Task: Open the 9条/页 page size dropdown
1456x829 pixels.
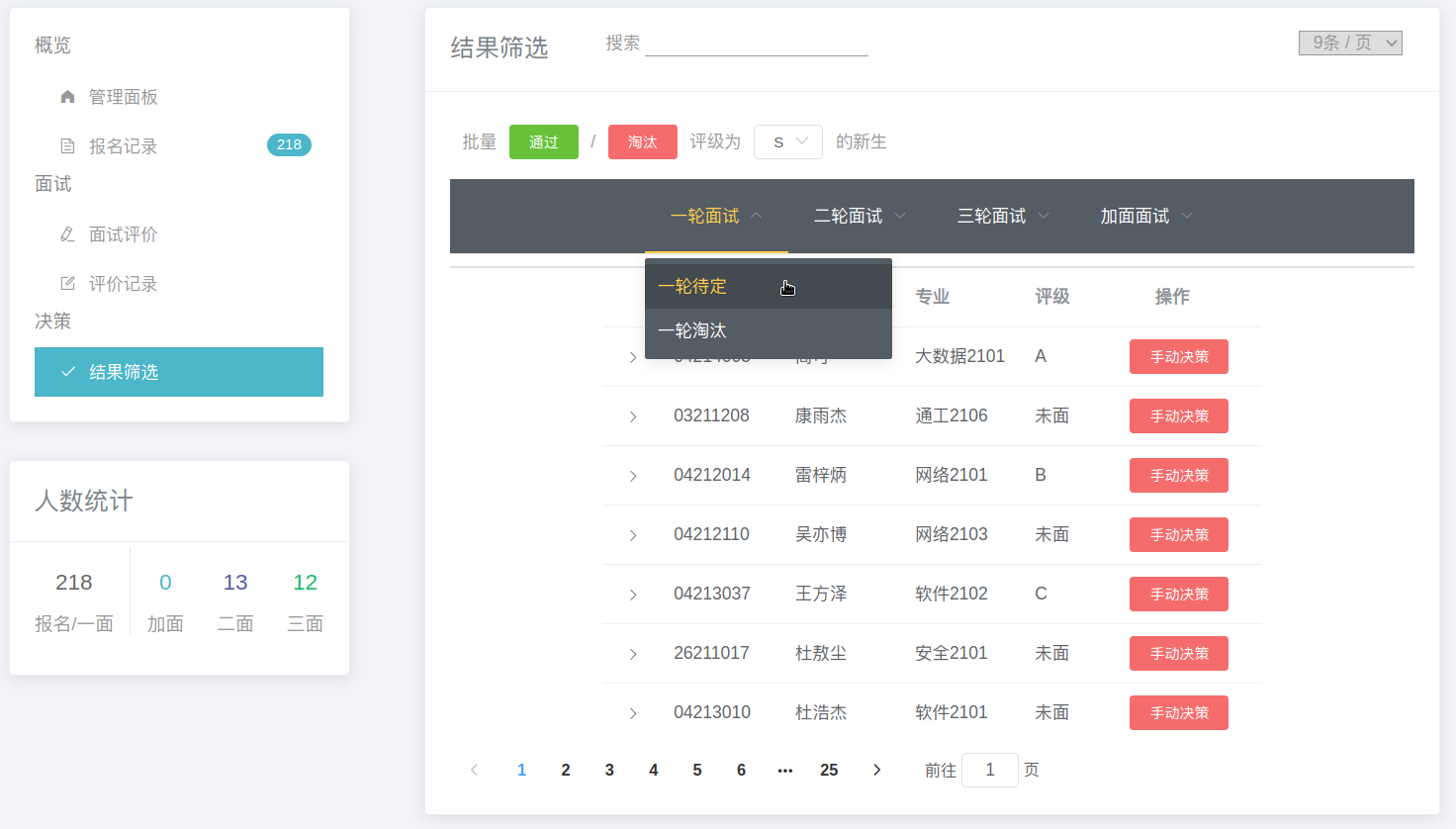Action: [1350, 43]
